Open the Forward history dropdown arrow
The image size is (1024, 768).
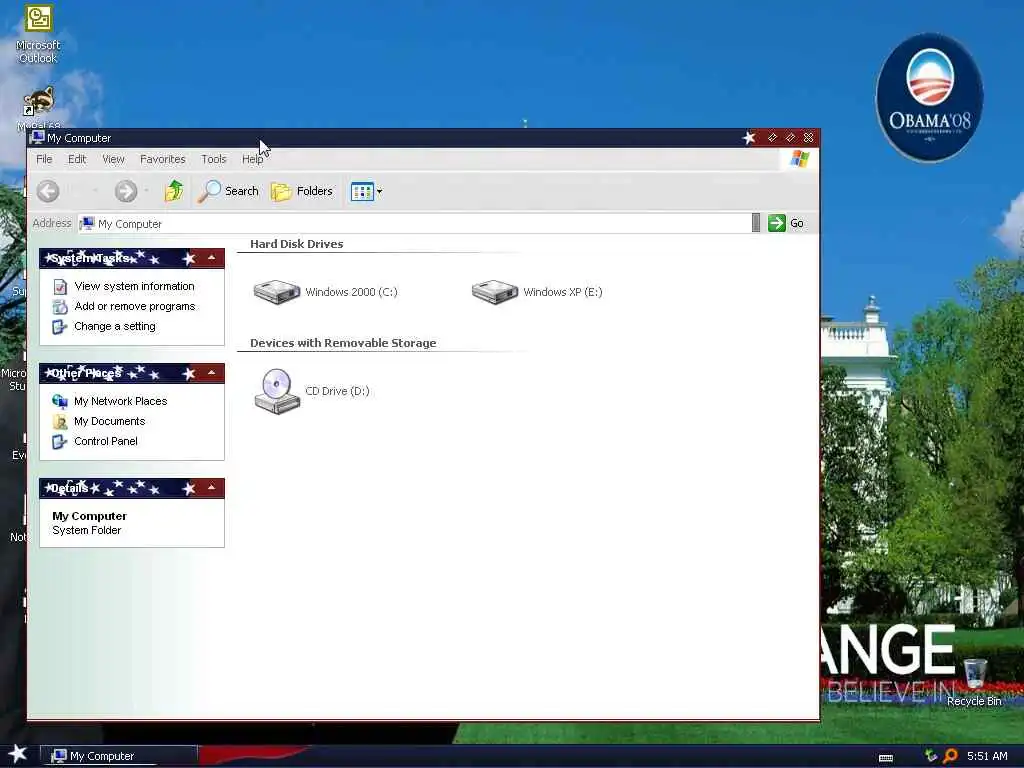pos(147,191)
